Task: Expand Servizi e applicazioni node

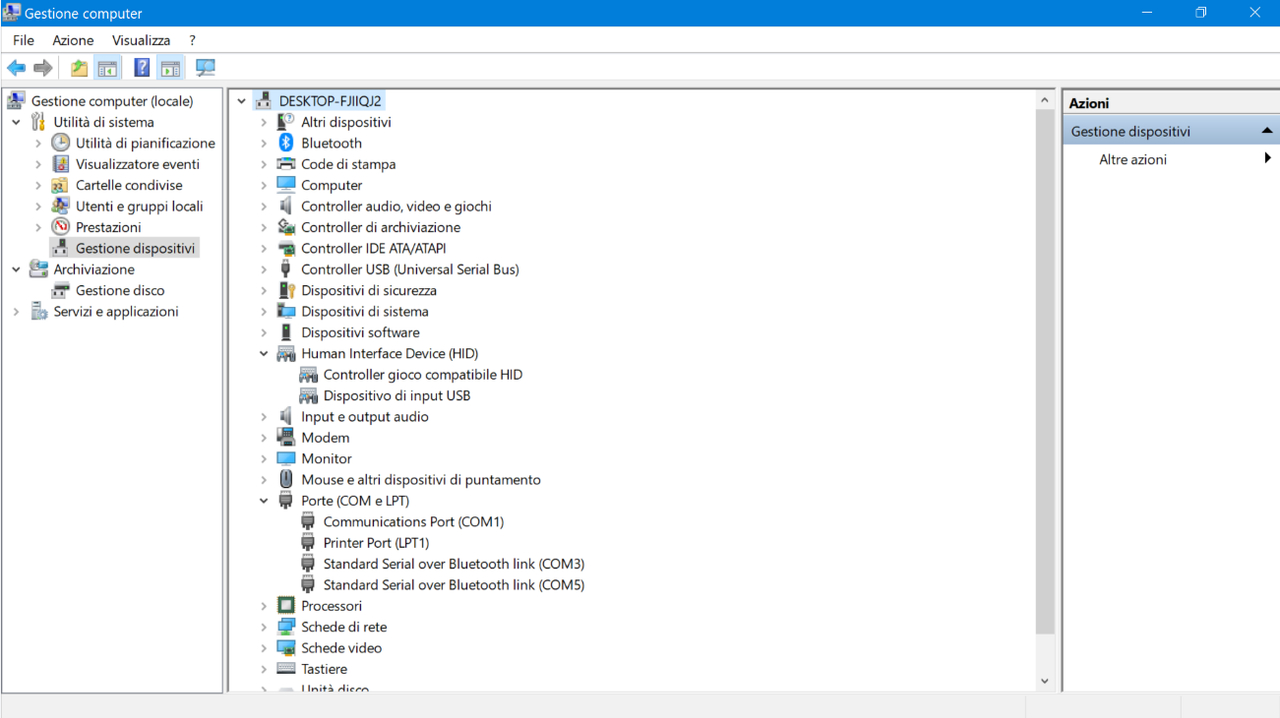Action: point(16,311)
